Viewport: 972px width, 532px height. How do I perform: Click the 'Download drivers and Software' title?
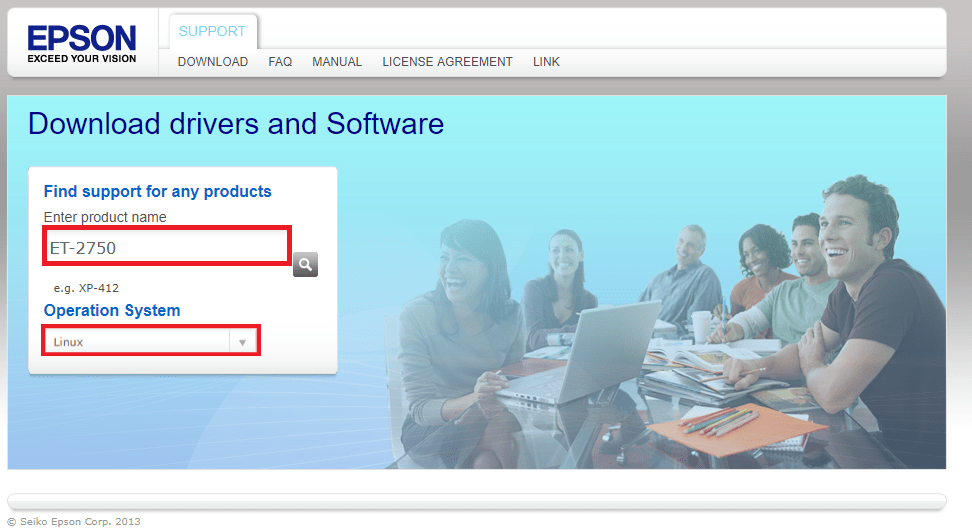click(236, 123)
